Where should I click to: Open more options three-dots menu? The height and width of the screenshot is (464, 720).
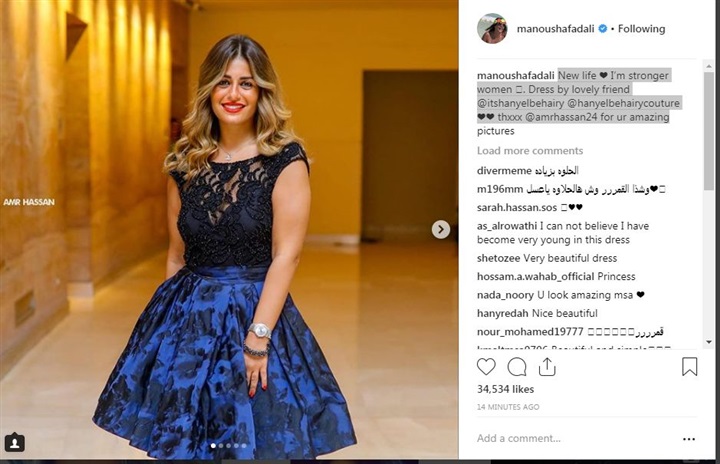tap(689, 439)
